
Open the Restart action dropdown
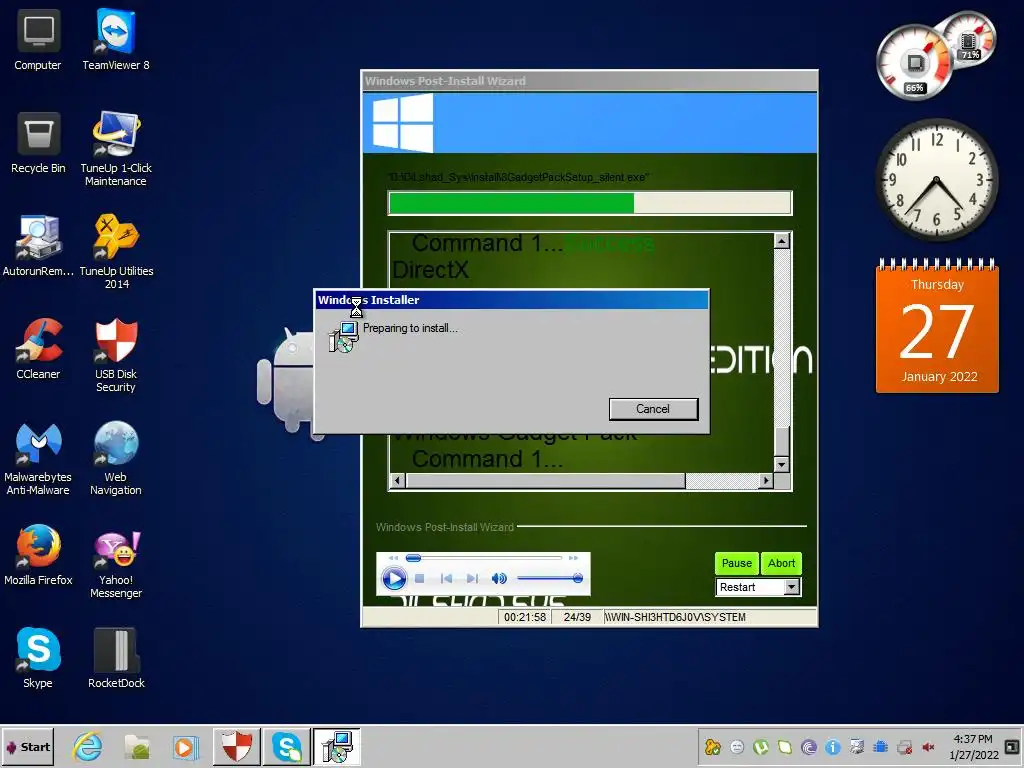click(792, 587)
